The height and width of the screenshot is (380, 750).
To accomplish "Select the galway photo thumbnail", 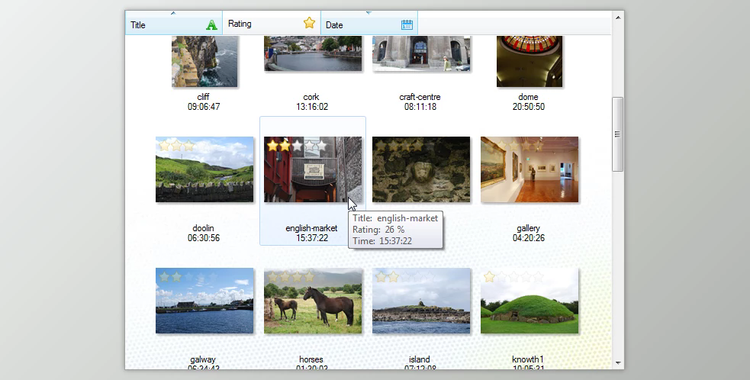I will [205, 301].
